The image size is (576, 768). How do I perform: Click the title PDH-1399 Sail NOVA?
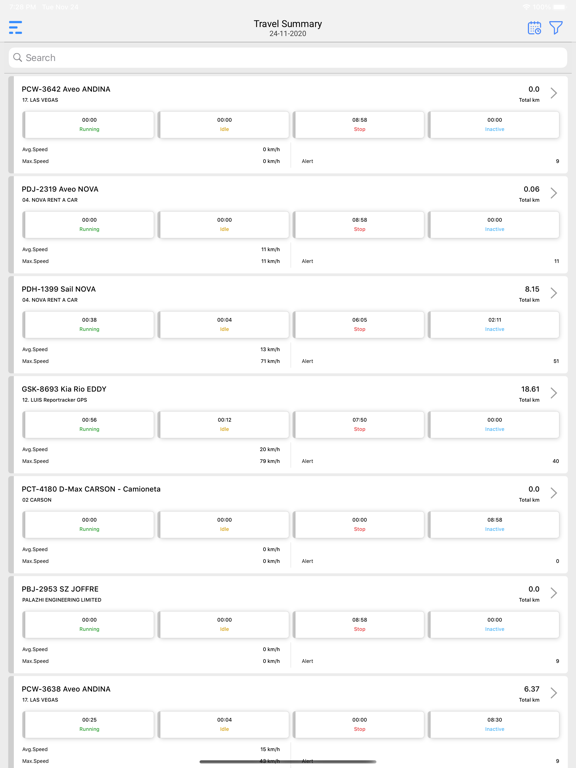coord(59,289)
